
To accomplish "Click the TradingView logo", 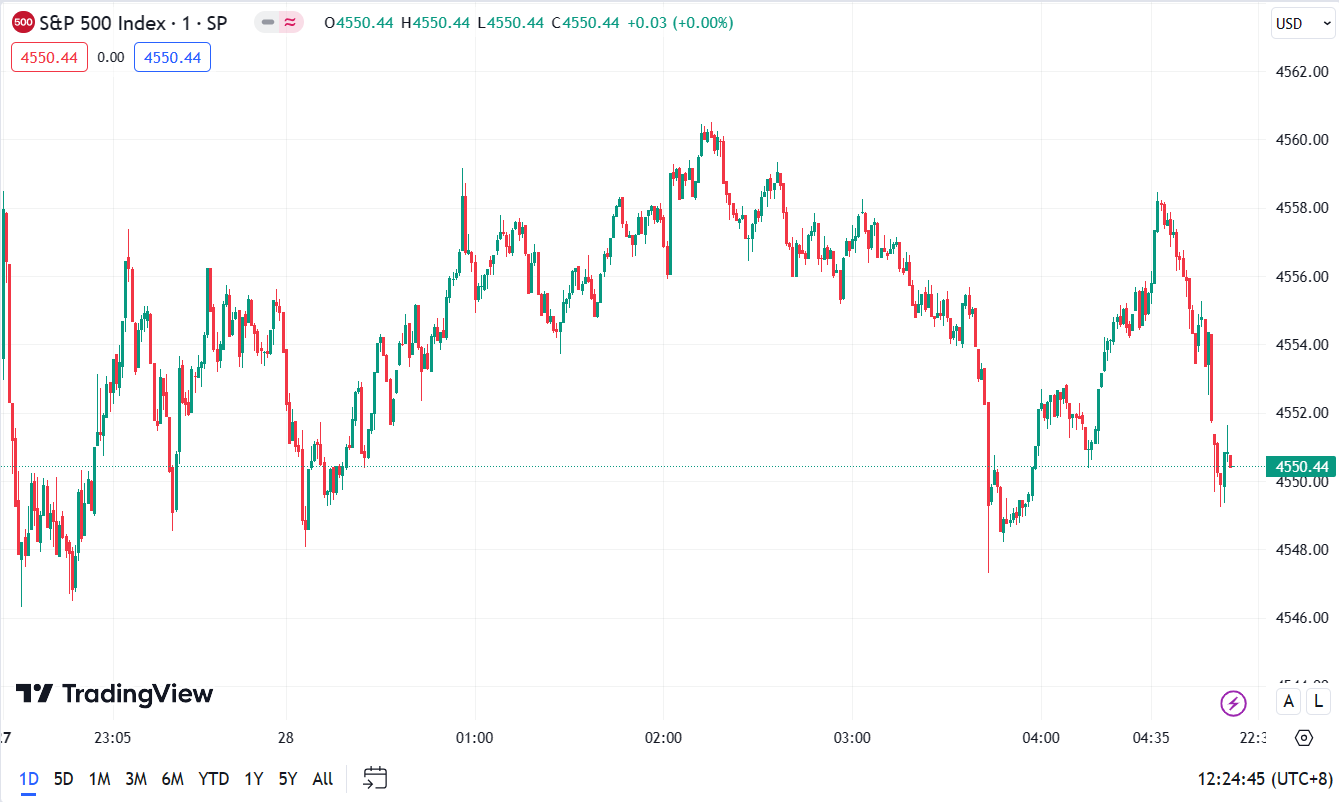I will tap(115, 693).
